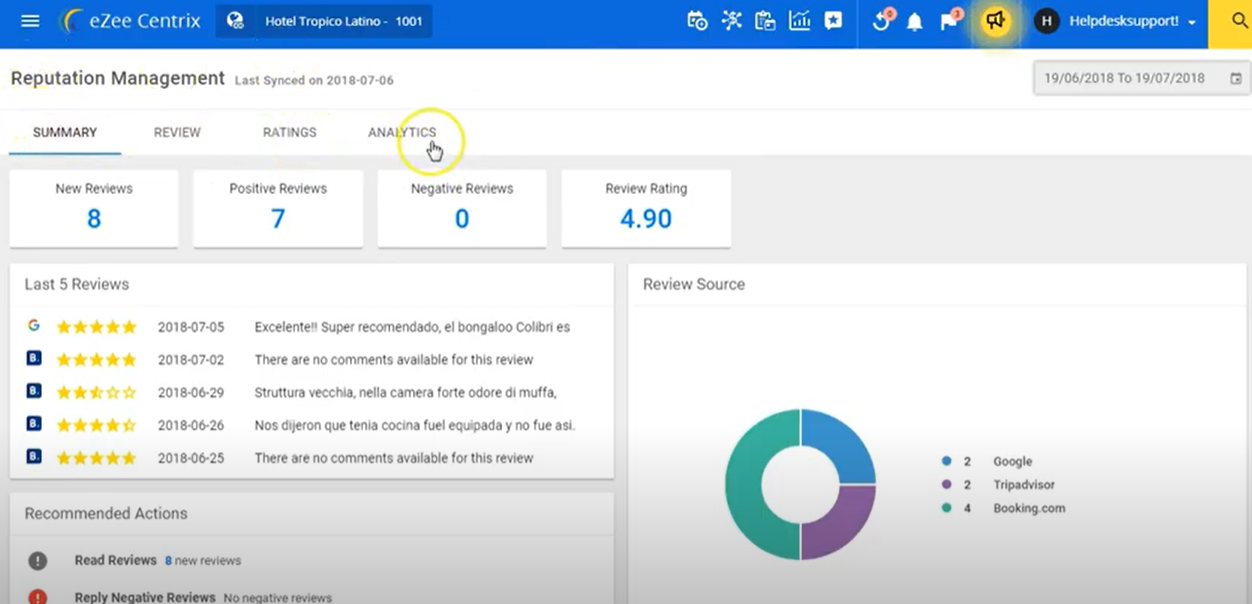
Task: Click the Tripadvisor legend label
Action: (x=1024, y=484)
